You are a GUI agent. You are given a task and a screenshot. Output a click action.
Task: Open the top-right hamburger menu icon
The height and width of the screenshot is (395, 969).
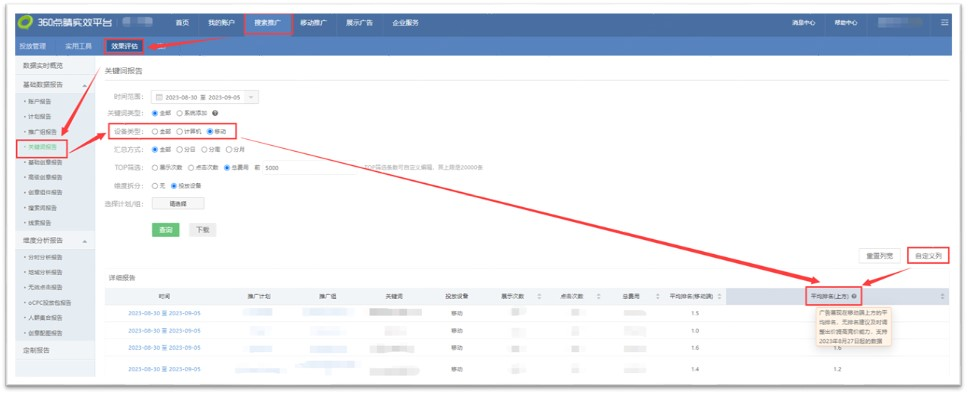point(944,23)
